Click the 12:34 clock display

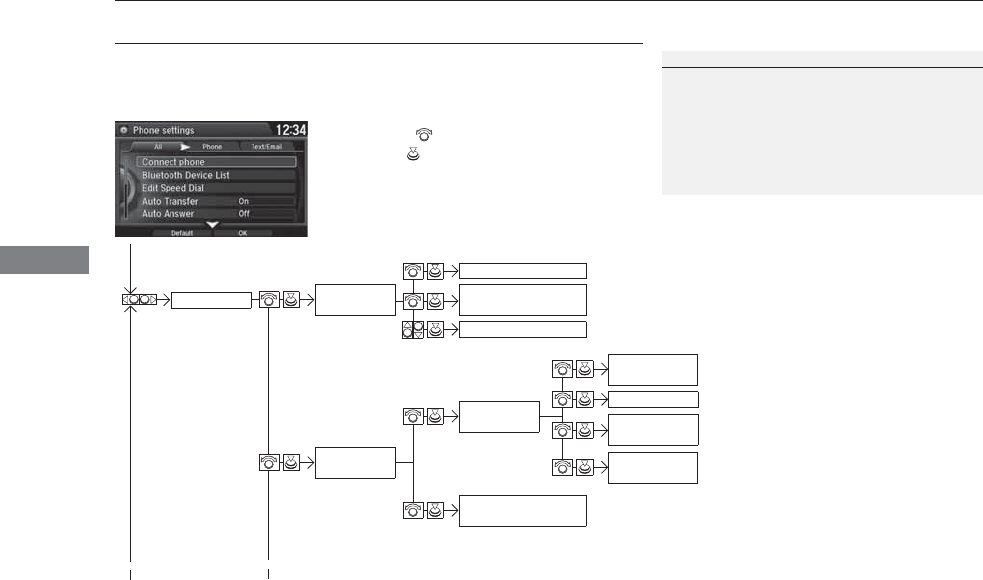pos(291,130)
